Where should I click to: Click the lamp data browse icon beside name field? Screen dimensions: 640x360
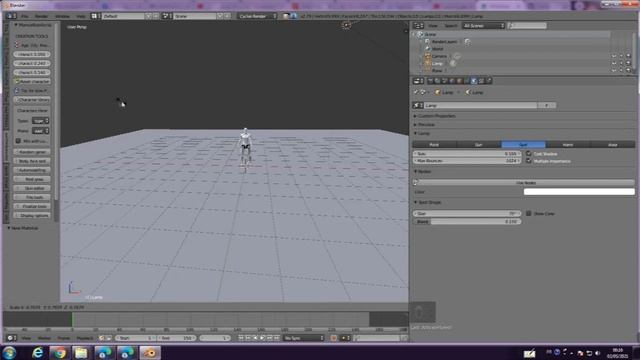pyautogui.click(x=418, y=105)
